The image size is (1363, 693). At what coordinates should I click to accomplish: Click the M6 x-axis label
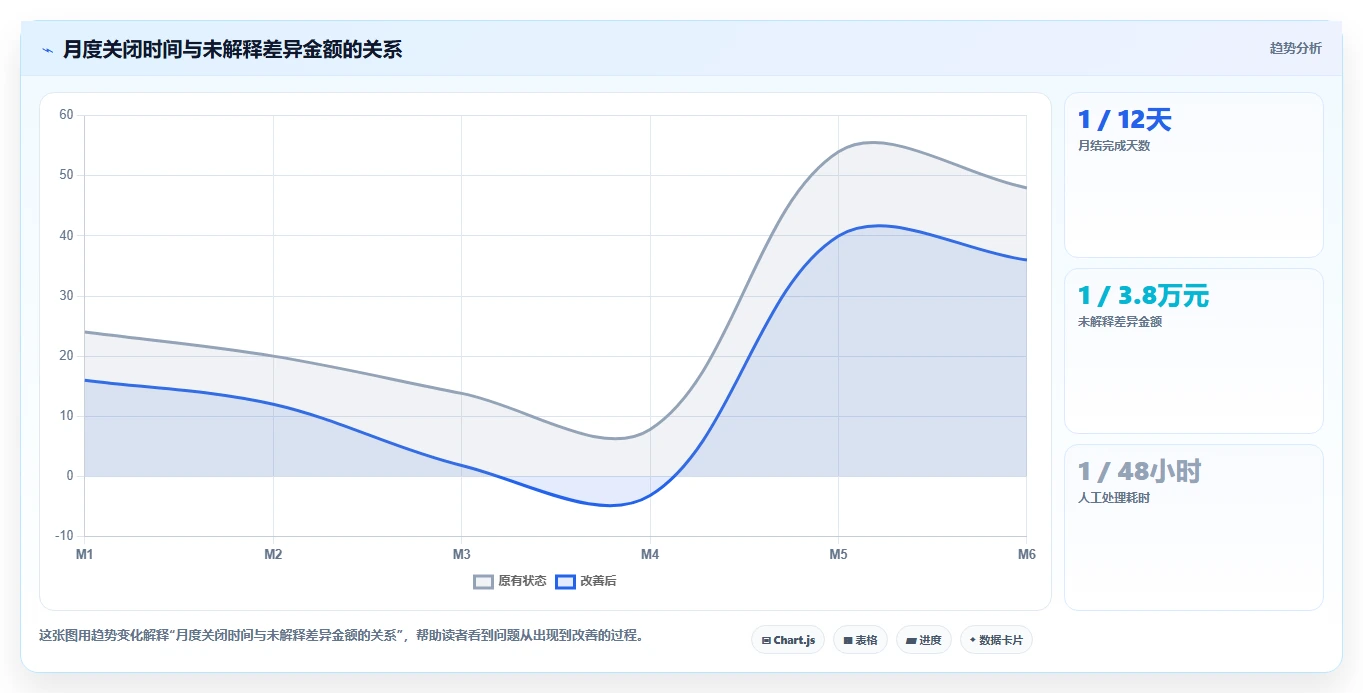(1026, 554)
